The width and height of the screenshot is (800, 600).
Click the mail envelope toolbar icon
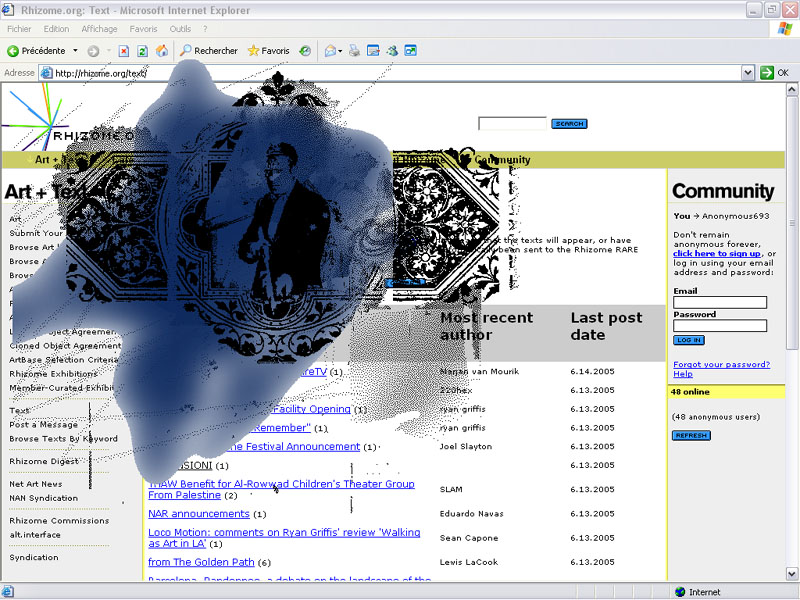point(331,51)
